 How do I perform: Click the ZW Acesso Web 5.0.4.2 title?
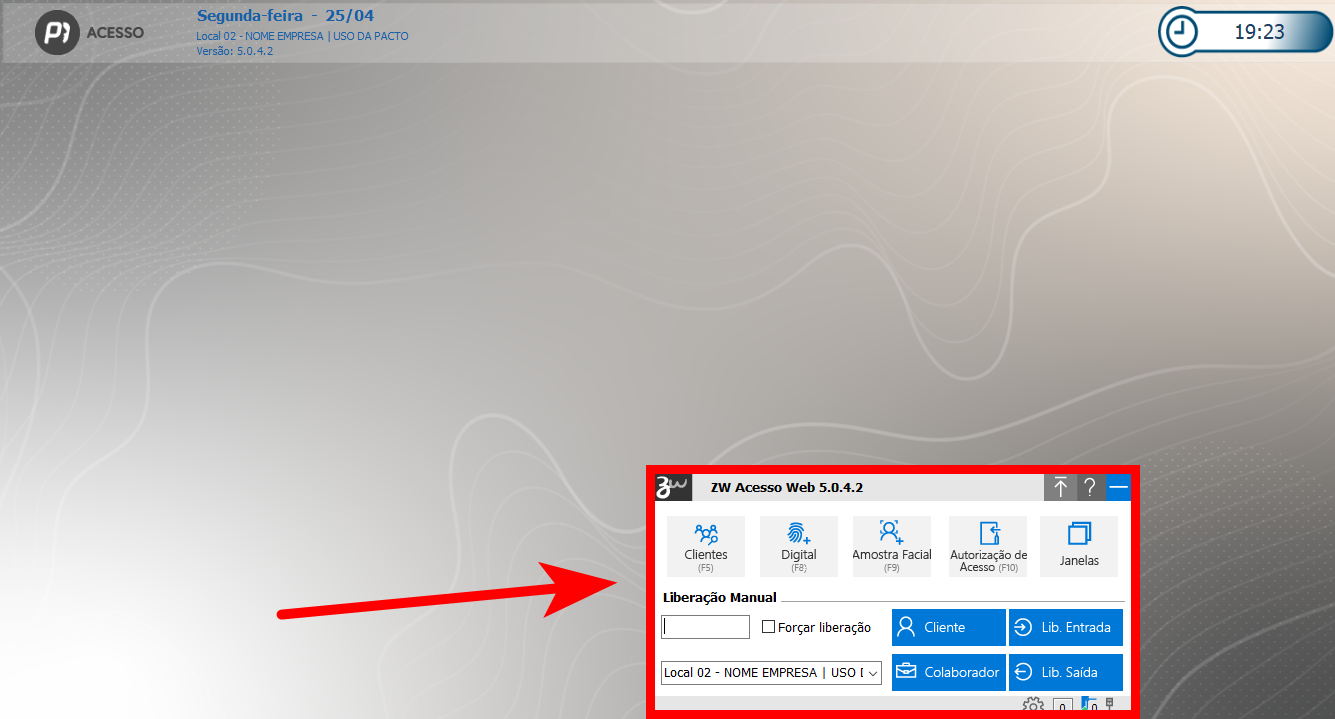tap(786, 488)
